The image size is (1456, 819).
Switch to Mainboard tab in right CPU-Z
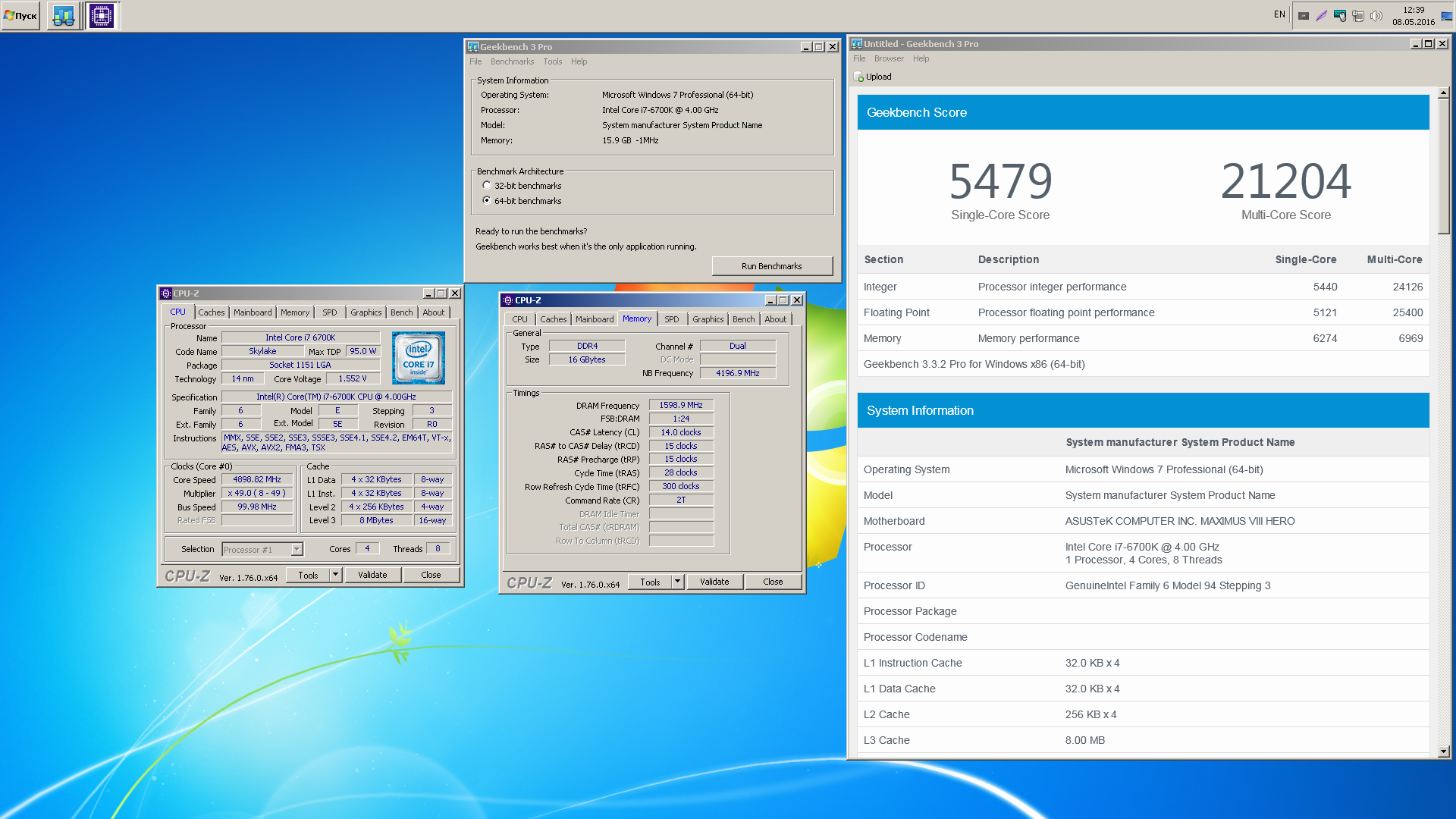tap(595, 319)
